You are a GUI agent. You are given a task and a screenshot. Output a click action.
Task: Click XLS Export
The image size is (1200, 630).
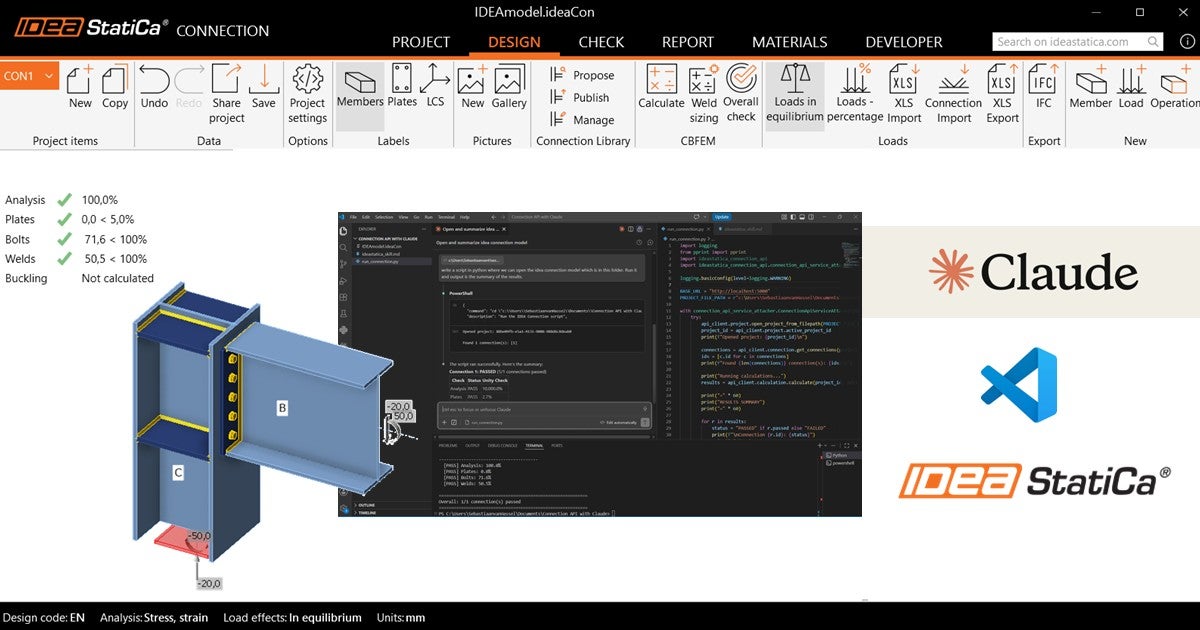1002,94
